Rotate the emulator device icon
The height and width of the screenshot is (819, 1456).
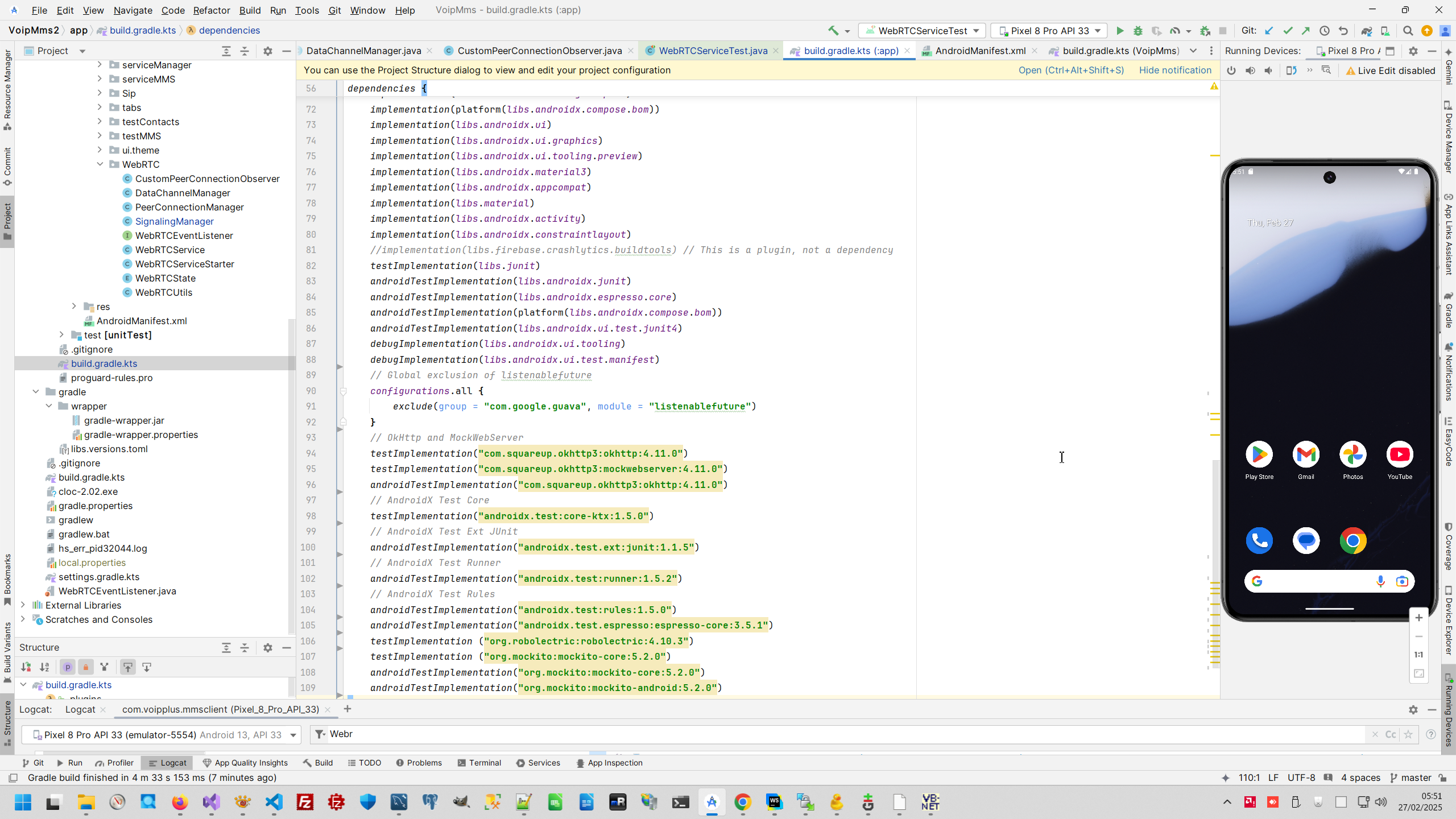pyautogui.click(x=1291, y=71)
